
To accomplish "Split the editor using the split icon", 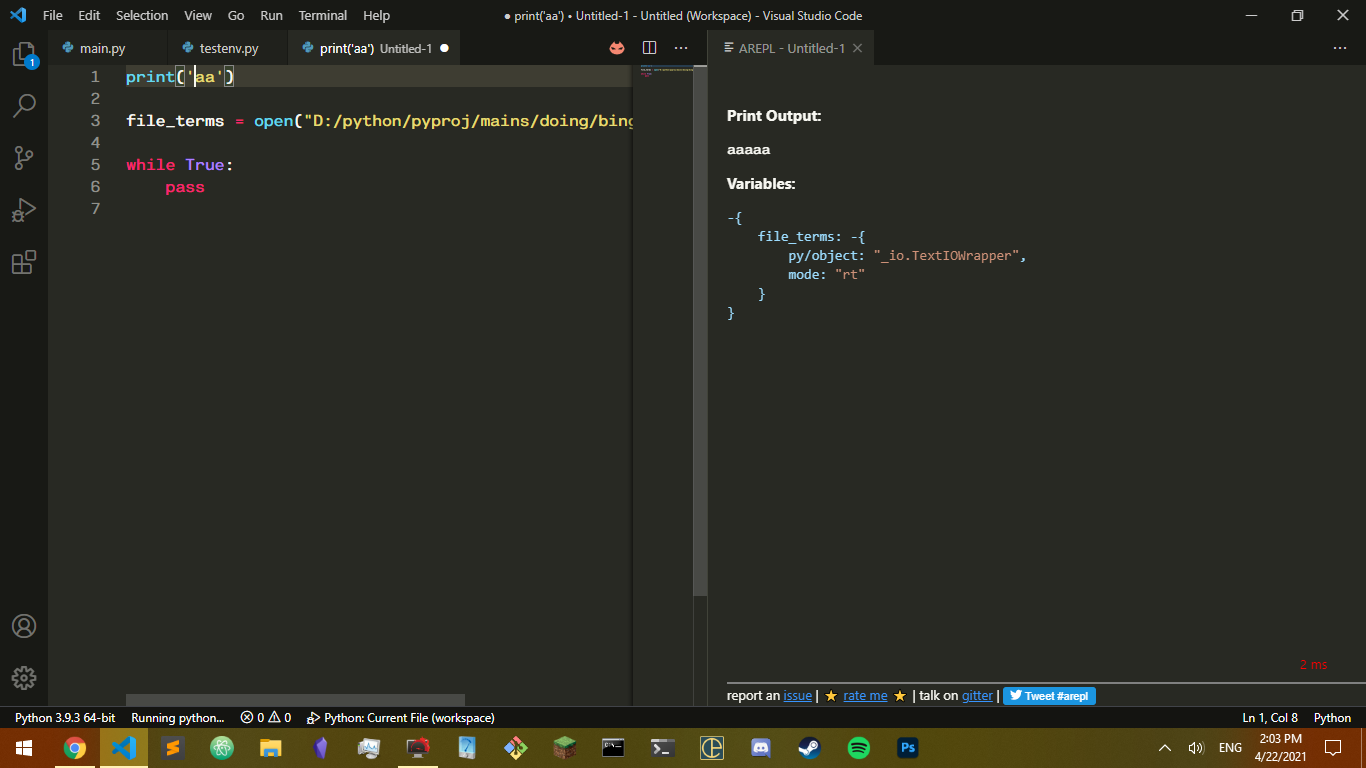I will (650, 47).
